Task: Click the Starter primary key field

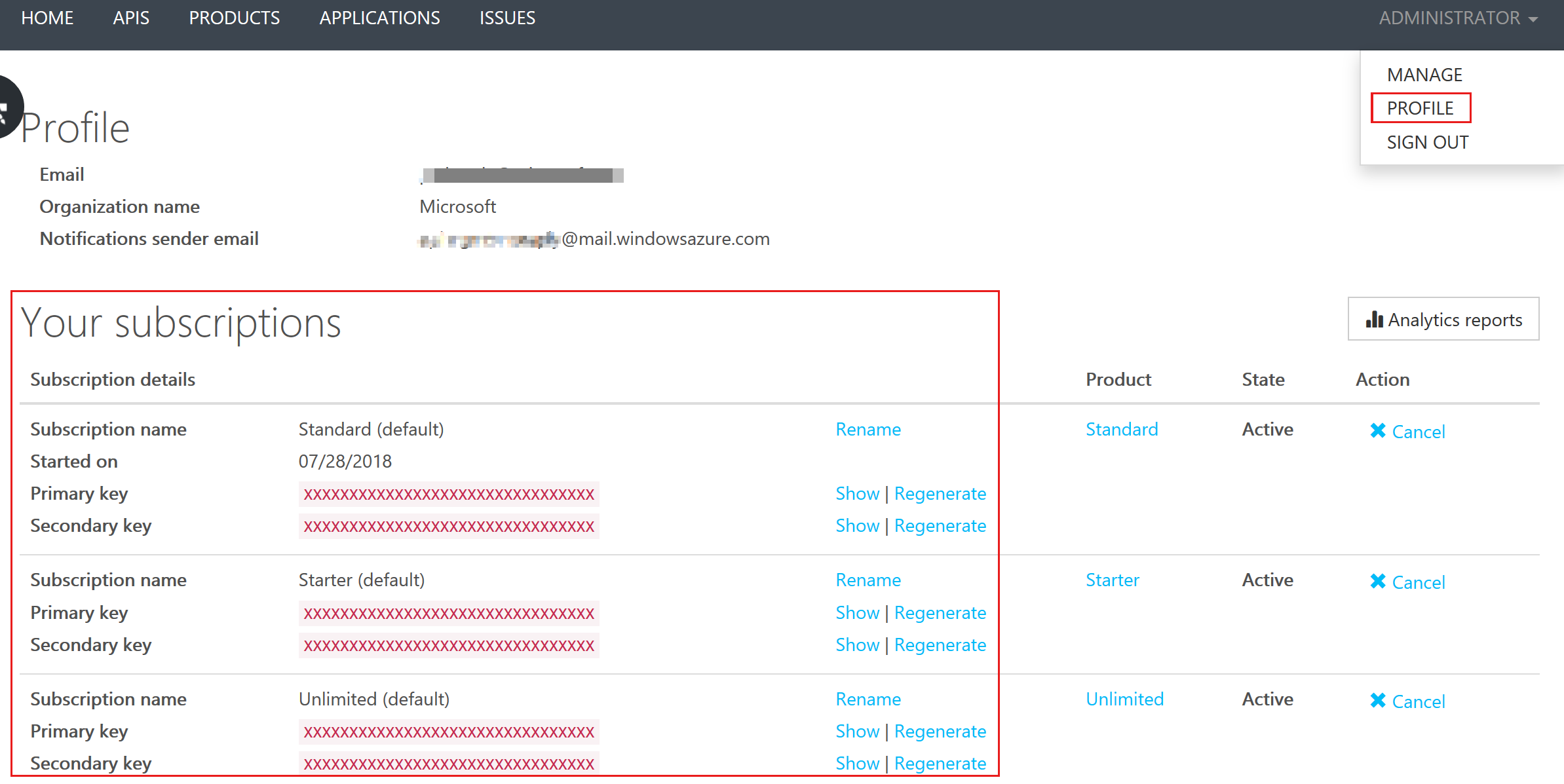Action: [449, 613]
